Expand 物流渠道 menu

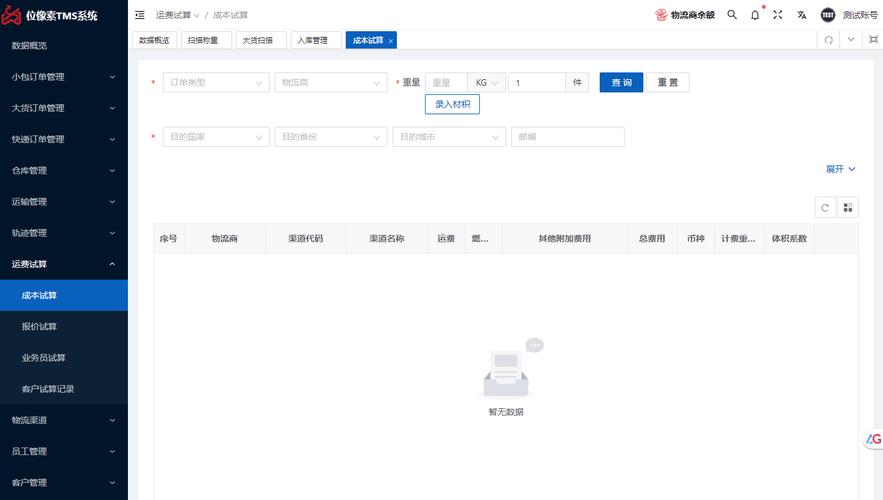(x=64, y=420)
